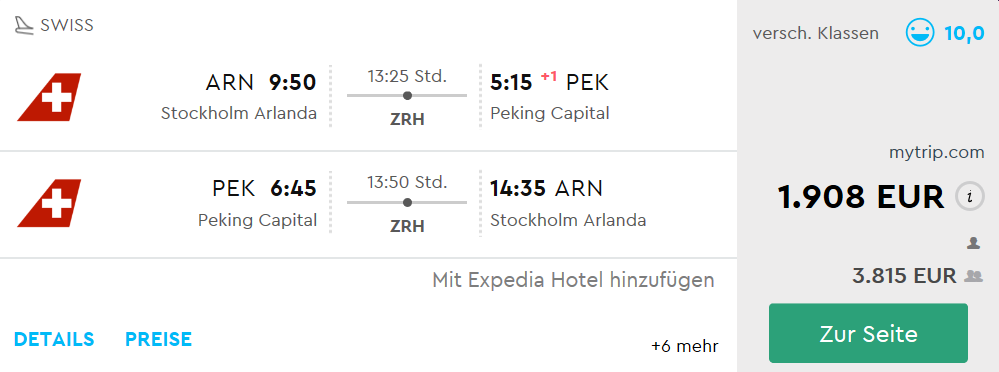The image size is (999, 372).
Task: Click the versch. Klassen label
Action: pyautogui.click(x=816, y=33)
